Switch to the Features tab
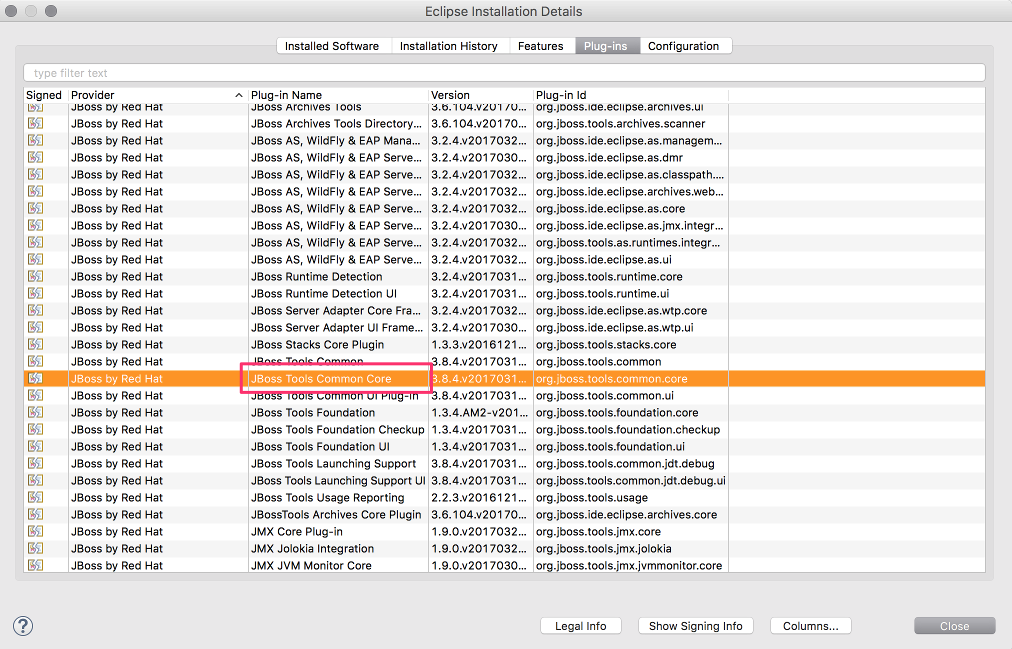The height and width of the screenshot is (649, 1012). pos(541,46)
